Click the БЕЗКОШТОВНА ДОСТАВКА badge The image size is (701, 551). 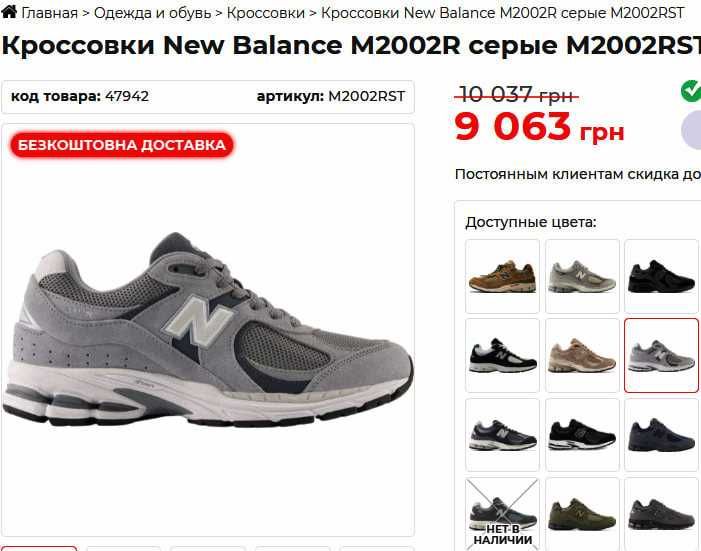(122, 145)
